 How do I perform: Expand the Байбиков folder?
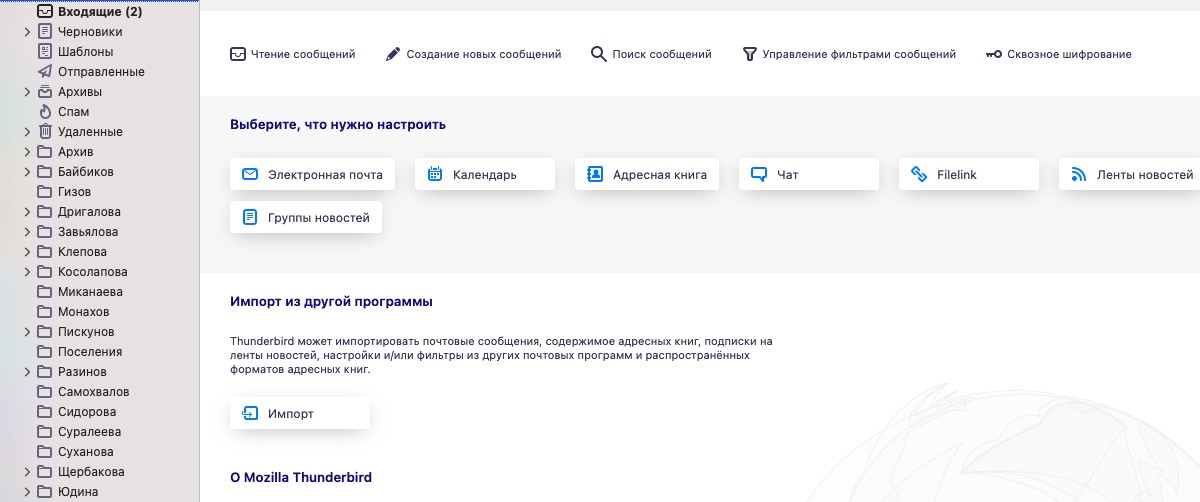(27, 172)
